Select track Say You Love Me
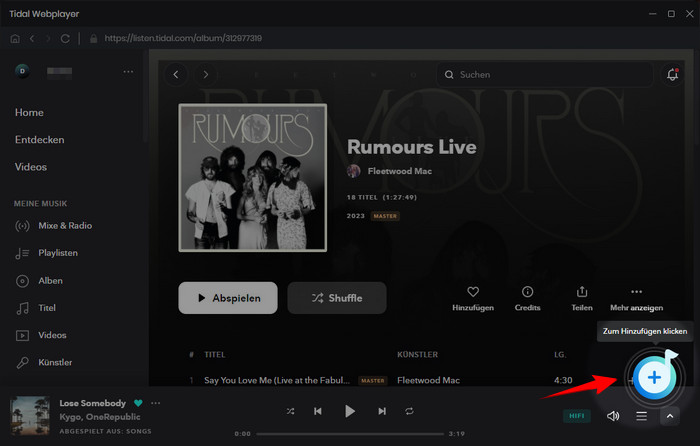Viewport: 700px width, 446px height. [x=277, y=380]
